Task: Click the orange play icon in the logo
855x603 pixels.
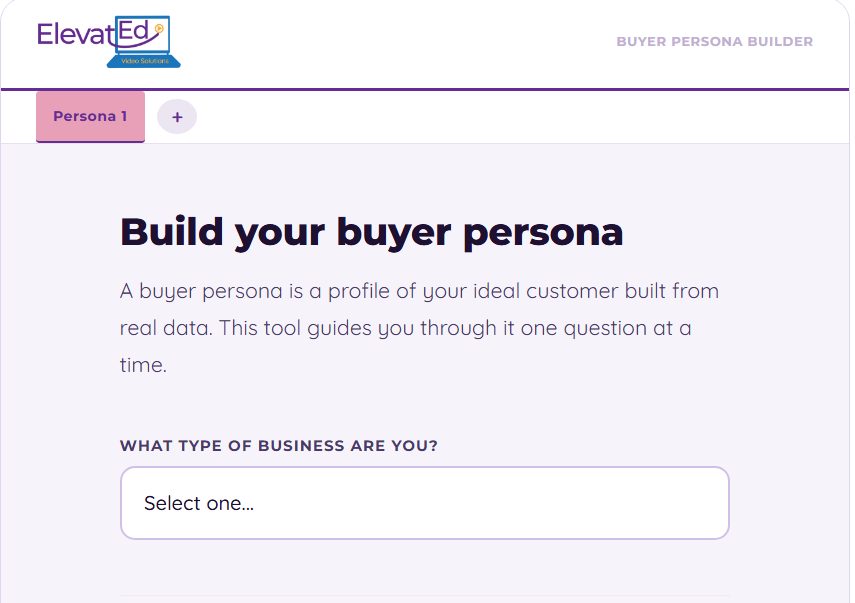Action: [x=159, y=29]
